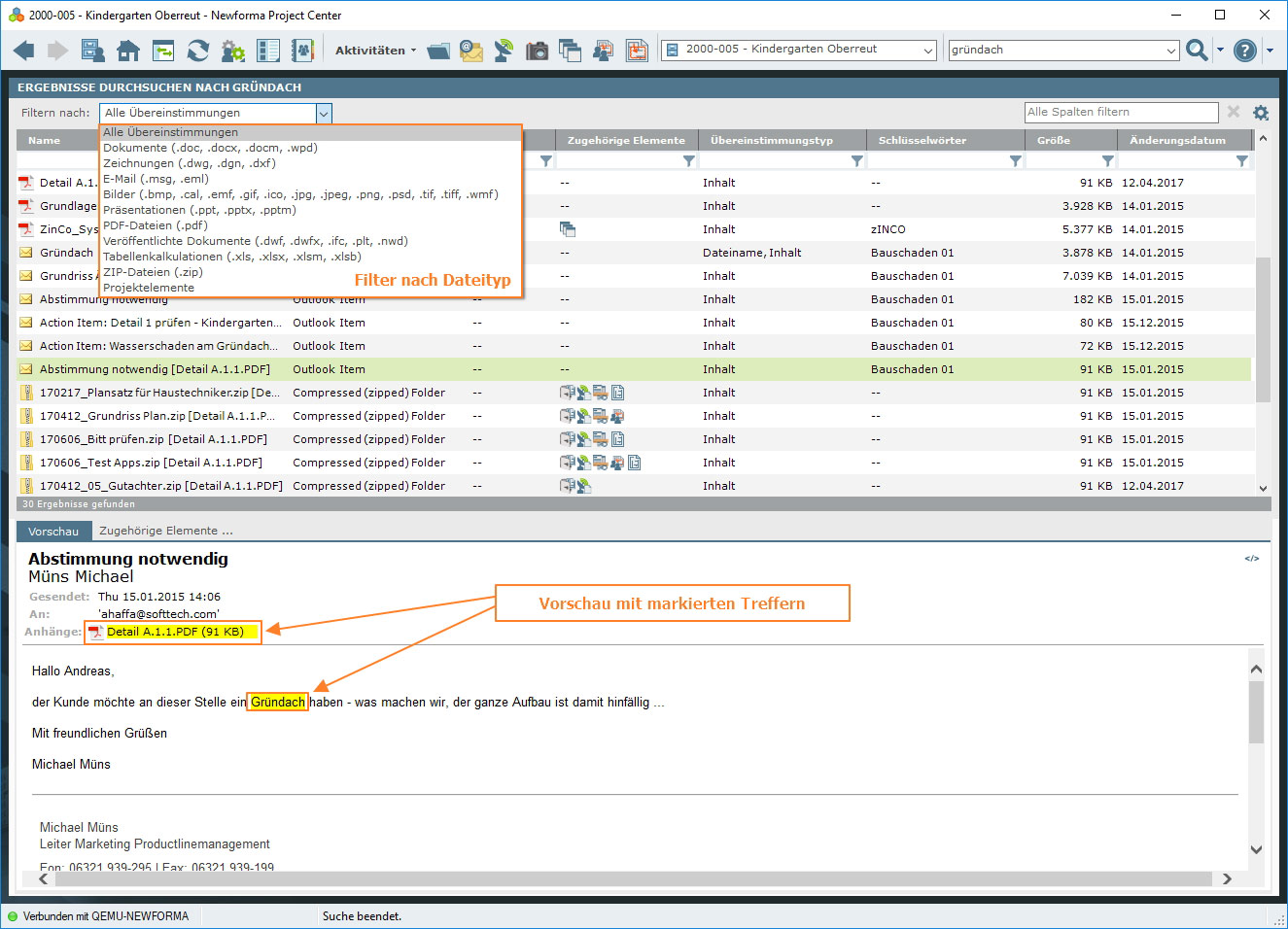Expand the gründach search history dropdown
The height and width of the screenshot is (929, 1288).
(1170, 50)
